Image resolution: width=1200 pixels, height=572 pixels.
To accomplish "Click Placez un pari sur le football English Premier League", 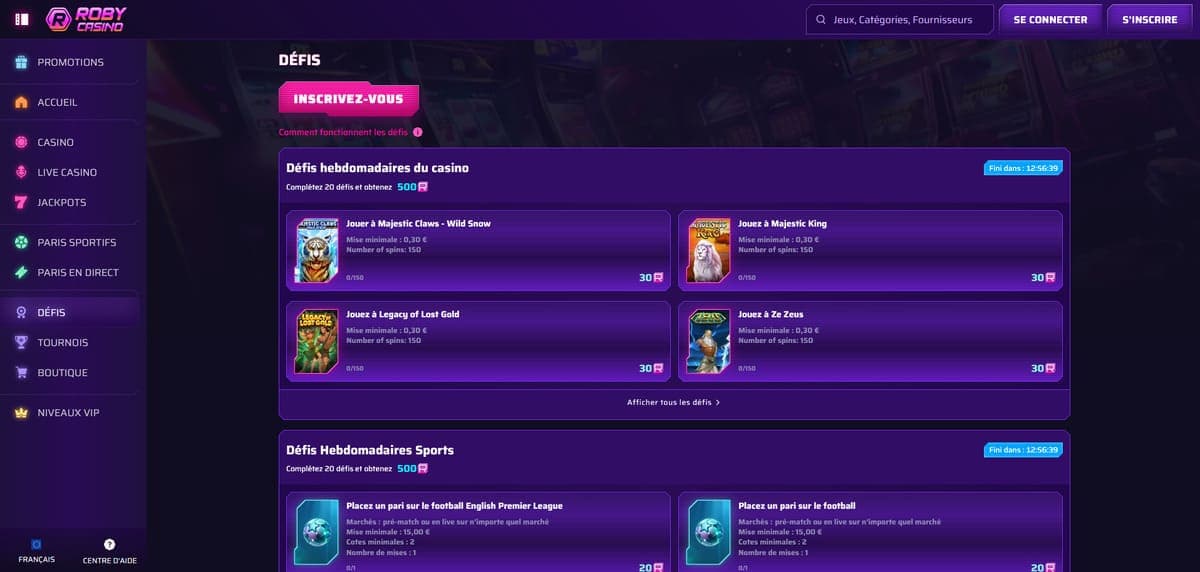I will pyautogui.click(x=456, y=505).
